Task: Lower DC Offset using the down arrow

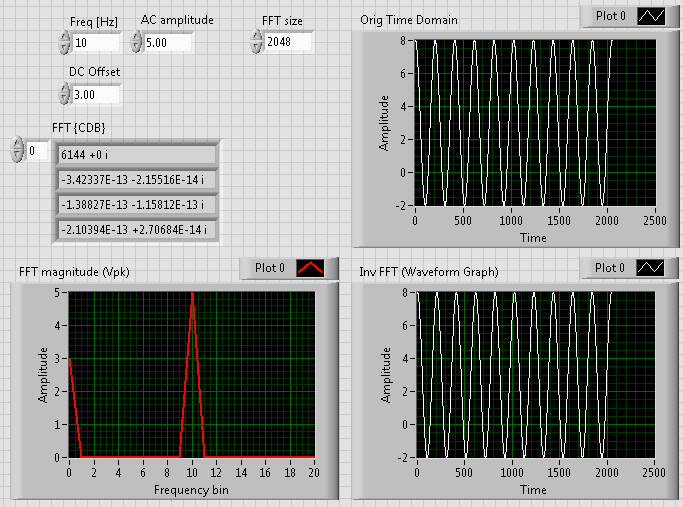Action: [64, 100]
